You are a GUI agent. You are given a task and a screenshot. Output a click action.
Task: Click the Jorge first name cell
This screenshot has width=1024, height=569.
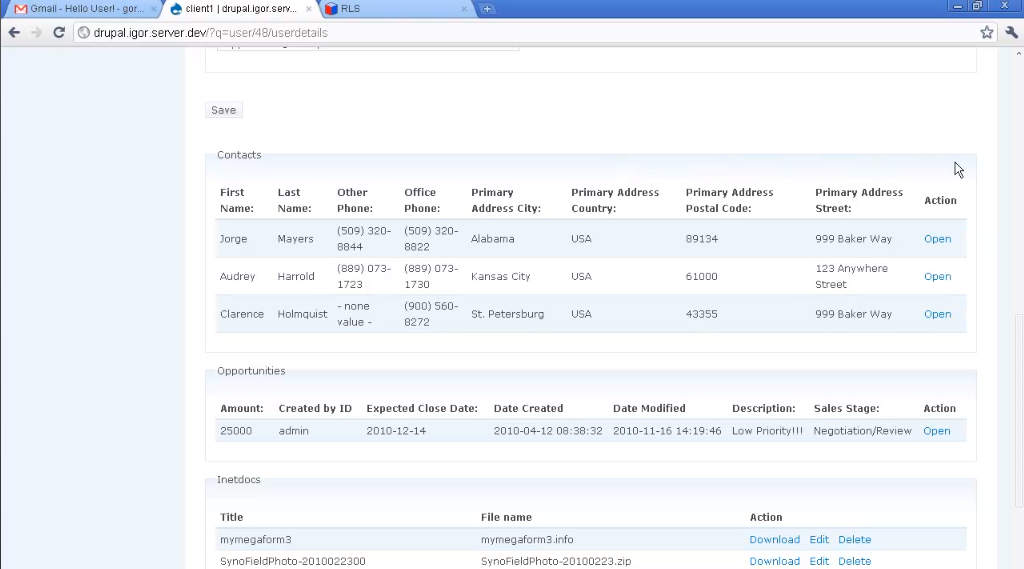[x=233, y=238]
